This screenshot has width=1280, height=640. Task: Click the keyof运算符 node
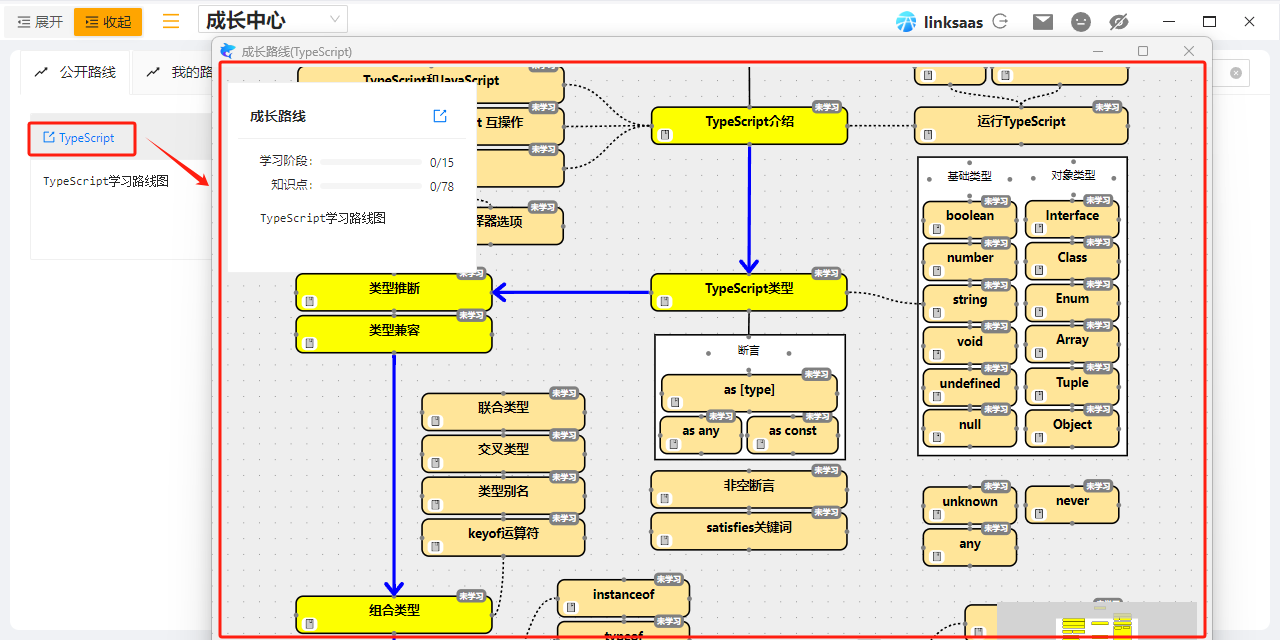pos(503,537)
